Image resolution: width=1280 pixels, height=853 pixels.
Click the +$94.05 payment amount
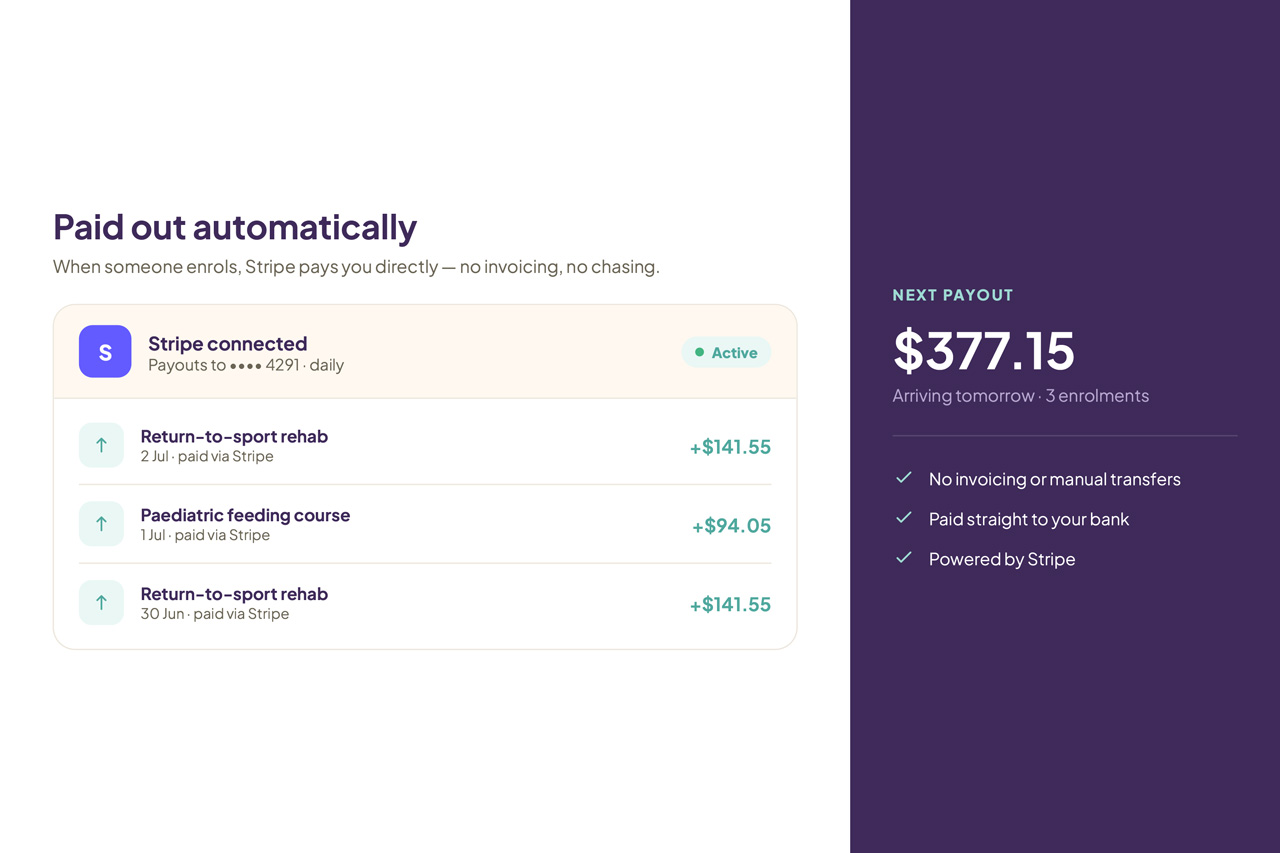[x=731, y=526]
